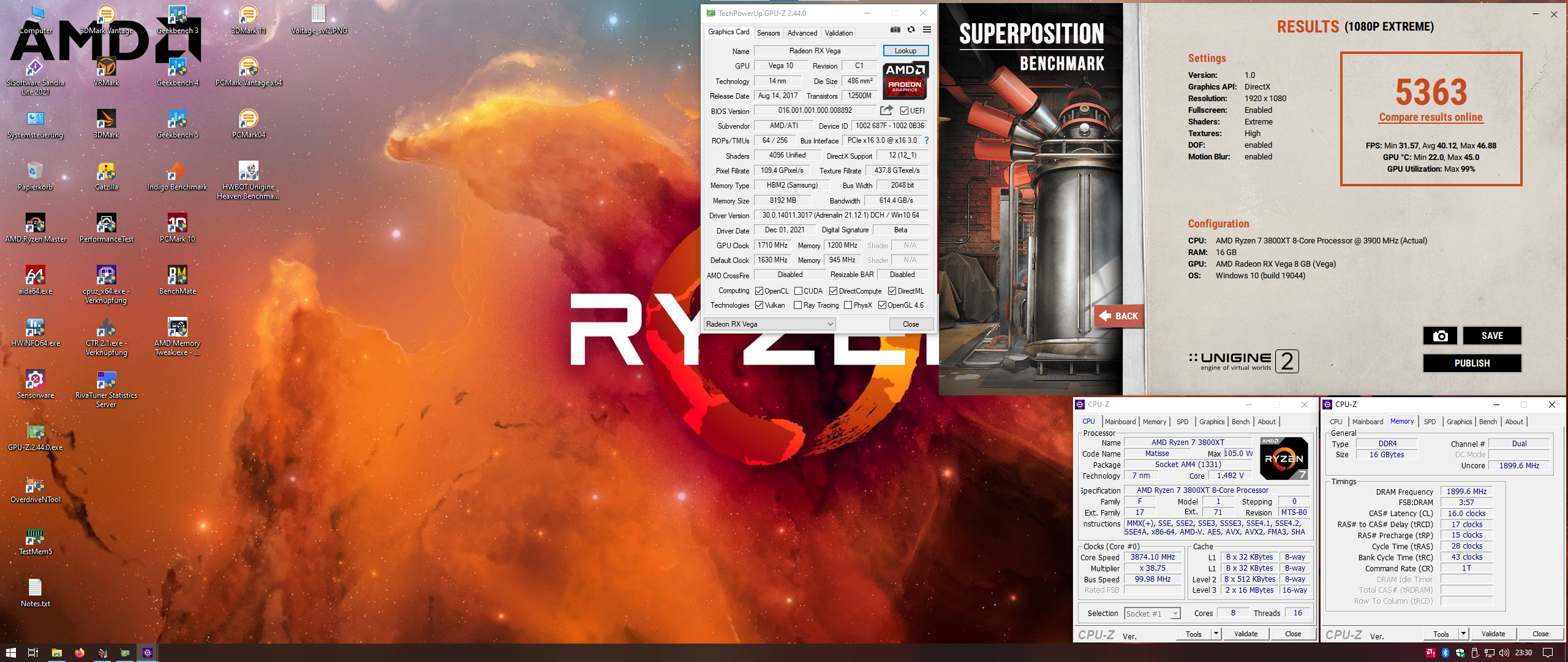Open the Sensorware desktop icon
This screenshot has width=1568, height=662.
[36, 384]
